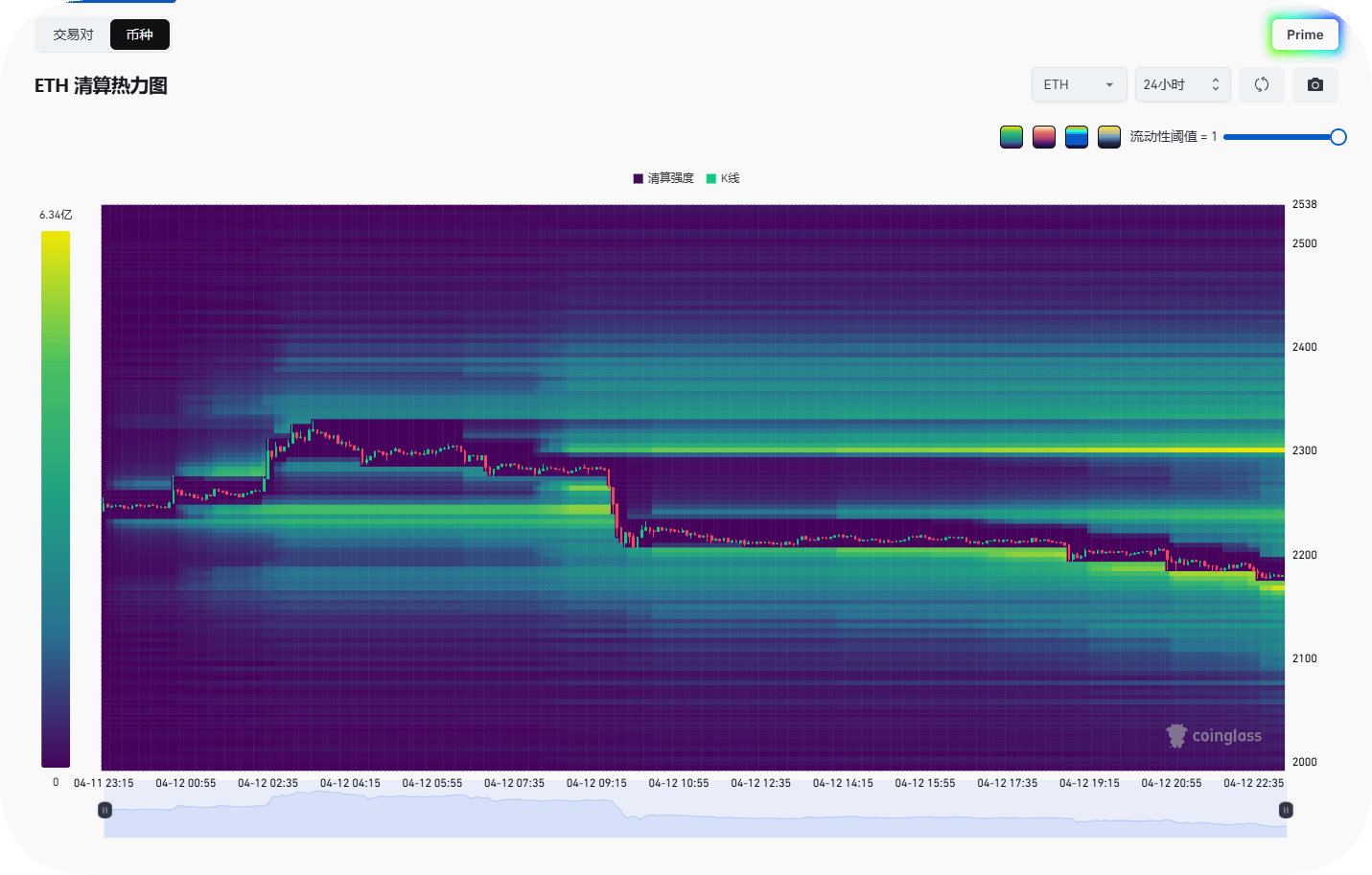Select the yellow-navy color theme swatch

tap(1109, 137)
